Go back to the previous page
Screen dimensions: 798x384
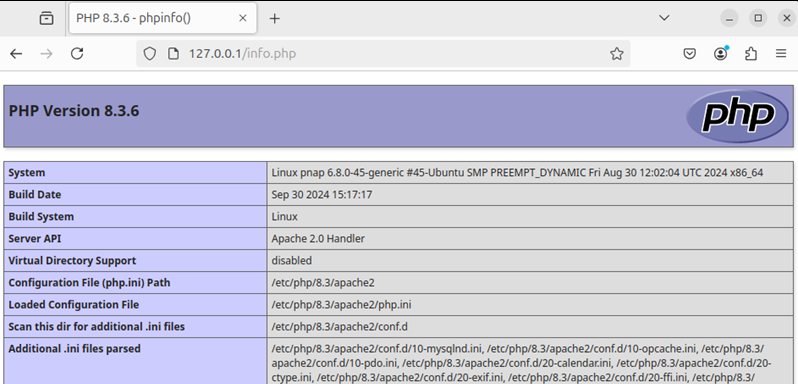pos(16,53)
